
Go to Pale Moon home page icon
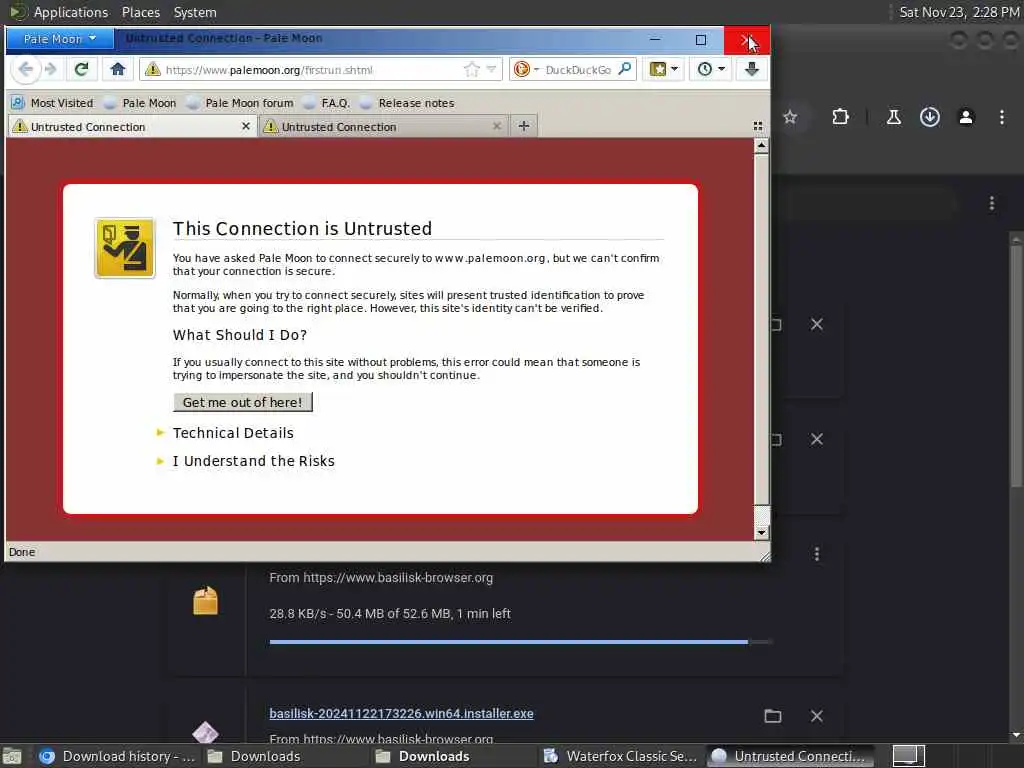(118, 69)
